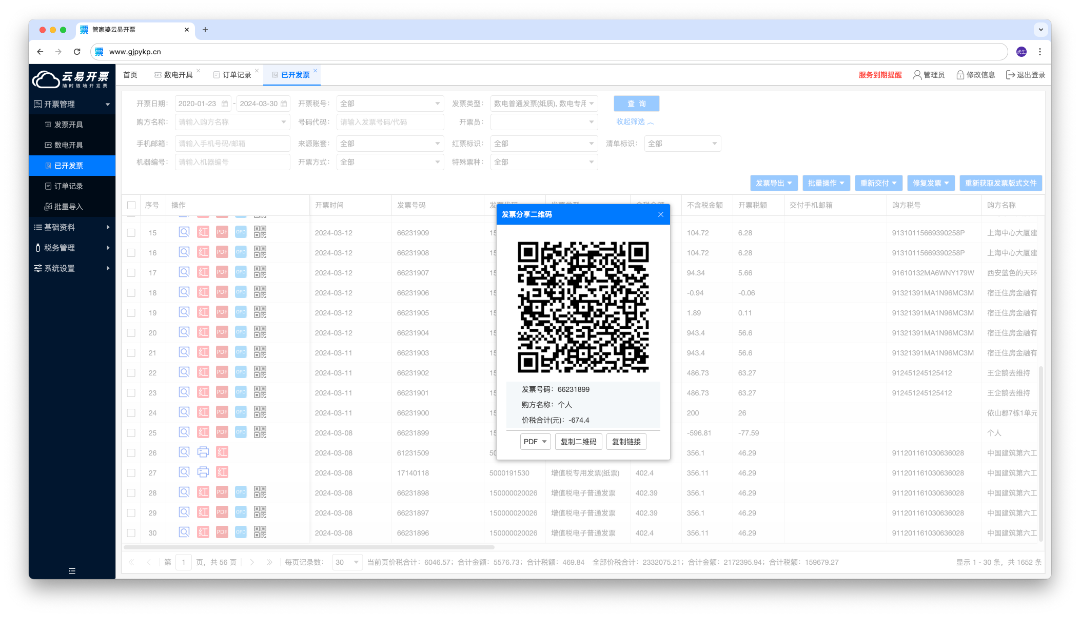Tick the row 26 checkbox

click(x=132, y=452)
